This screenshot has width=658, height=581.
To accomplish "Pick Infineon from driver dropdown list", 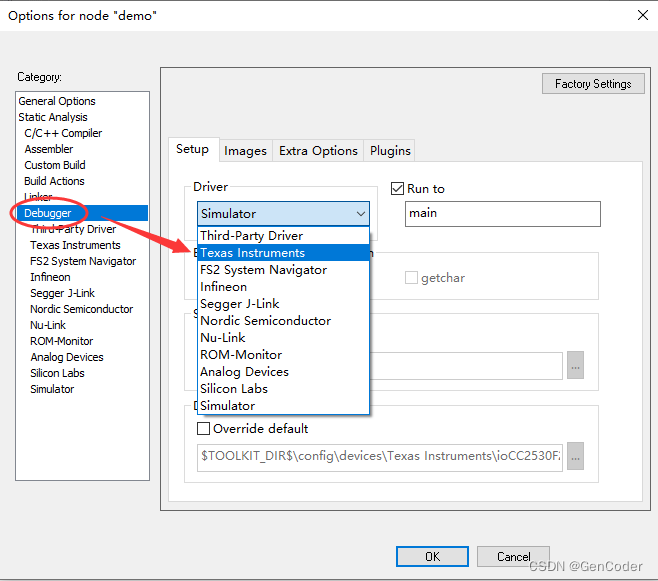I will [283, 287].
